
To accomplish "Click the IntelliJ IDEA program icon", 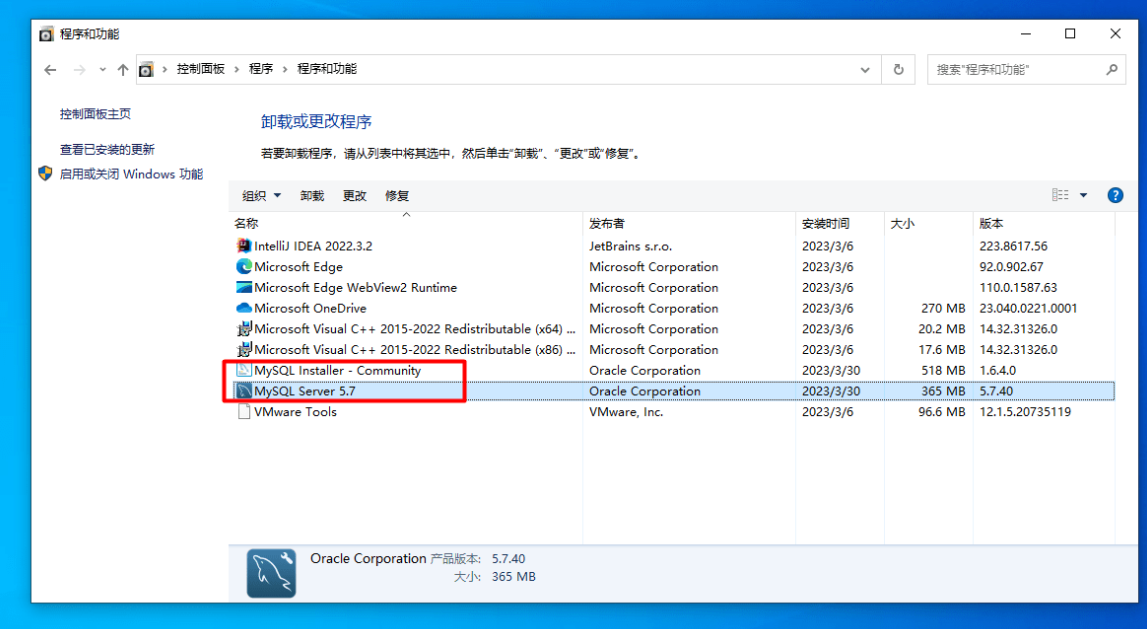I will click(x=244, y=246).
